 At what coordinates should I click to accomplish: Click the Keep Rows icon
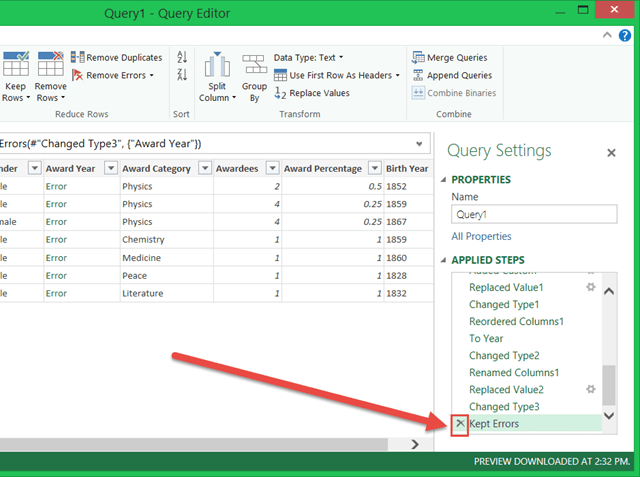coord(14,67)
